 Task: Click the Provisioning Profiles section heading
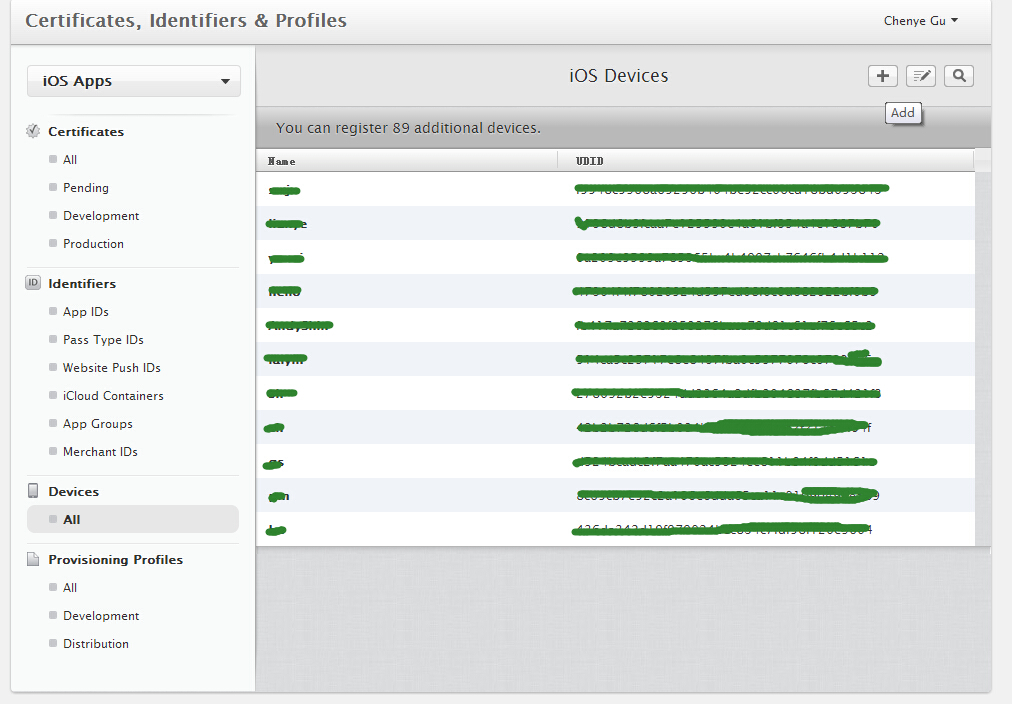tap(116, 559)
